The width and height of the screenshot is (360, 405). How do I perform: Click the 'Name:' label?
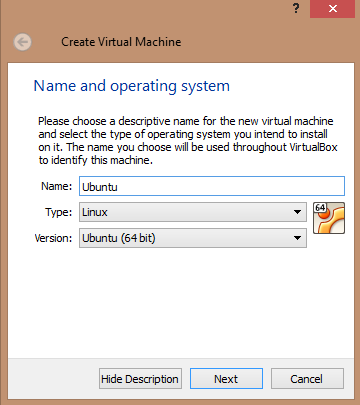point(56,186)
